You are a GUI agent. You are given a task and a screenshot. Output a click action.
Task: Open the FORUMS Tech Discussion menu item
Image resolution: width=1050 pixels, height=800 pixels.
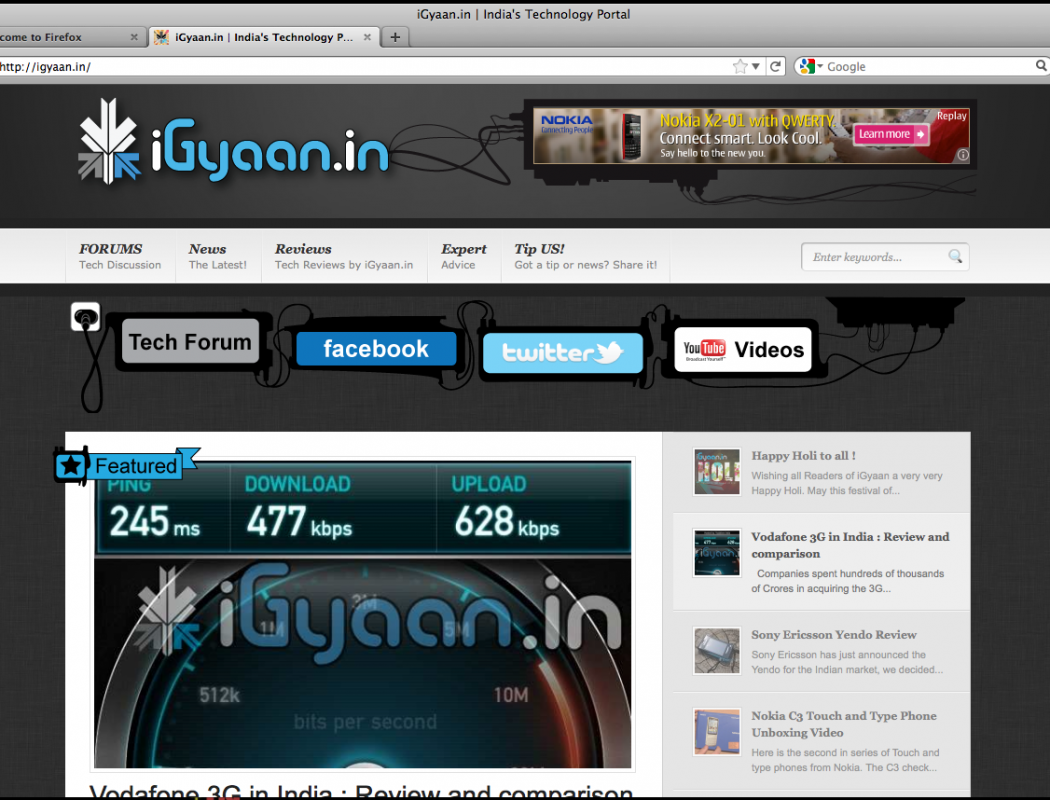[x=120, y=256]
